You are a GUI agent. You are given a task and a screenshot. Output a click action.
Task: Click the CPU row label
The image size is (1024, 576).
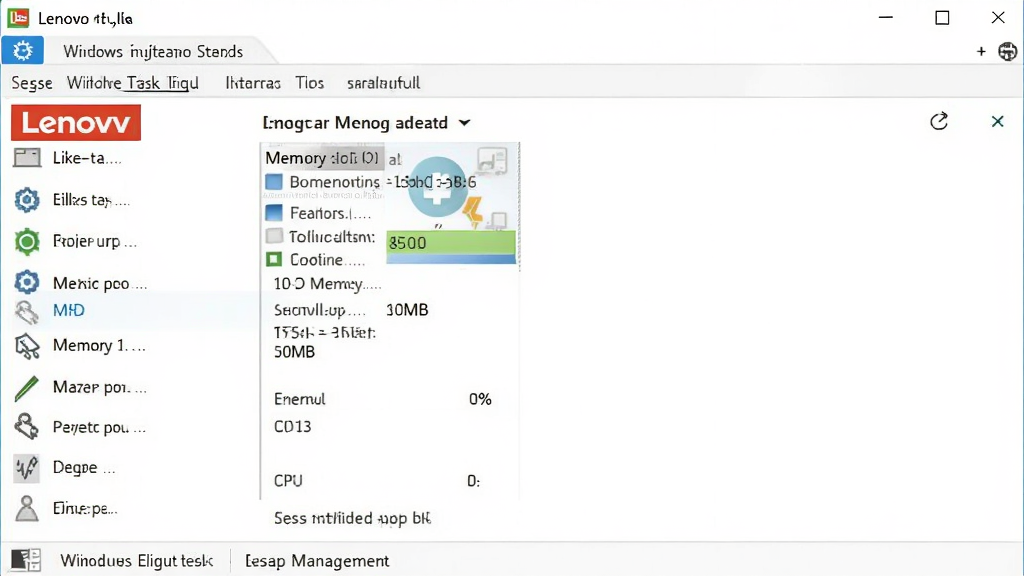tap(288, 481)
